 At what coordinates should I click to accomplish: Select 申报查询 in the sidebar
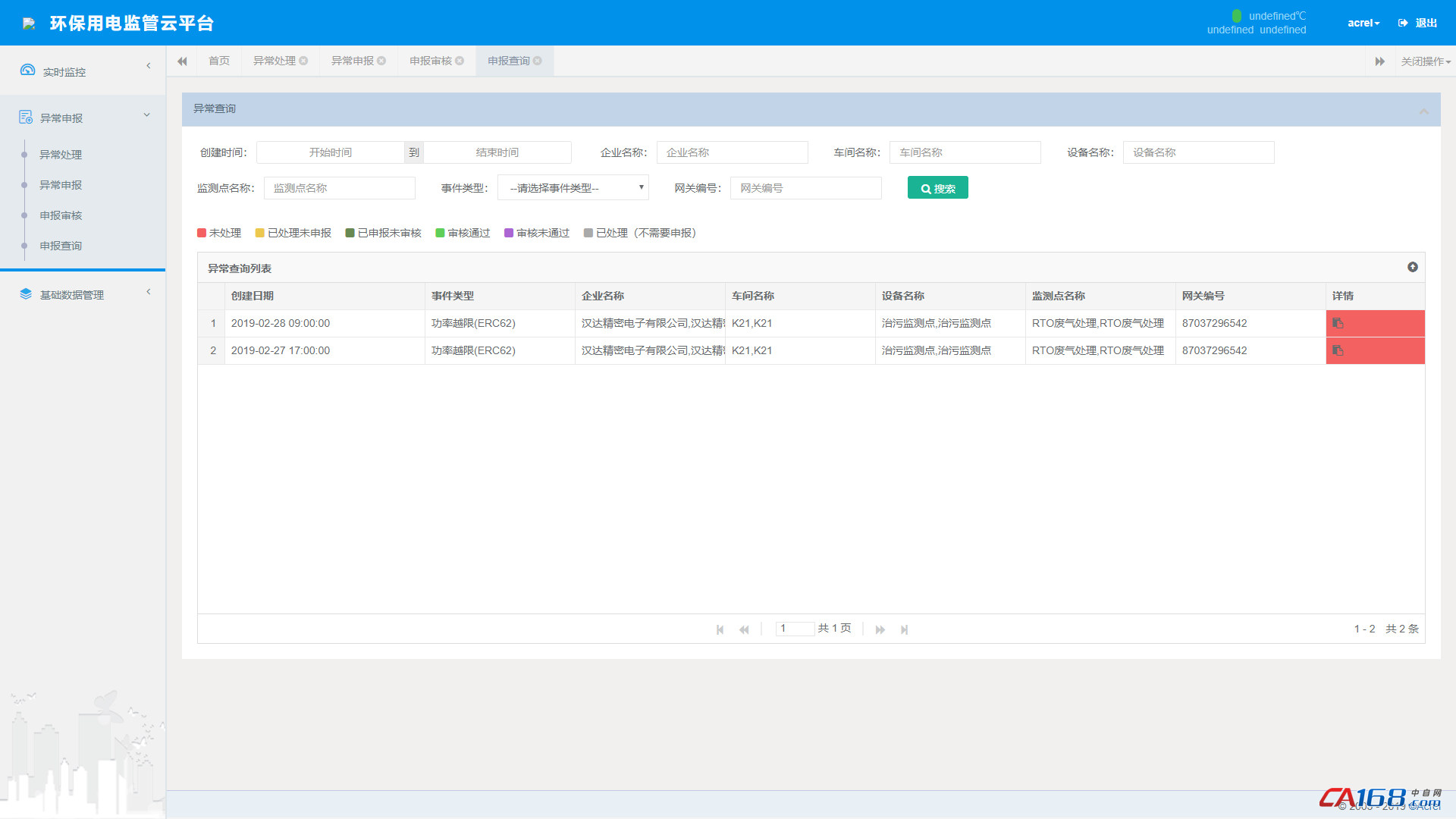click(x=61, y=246)
